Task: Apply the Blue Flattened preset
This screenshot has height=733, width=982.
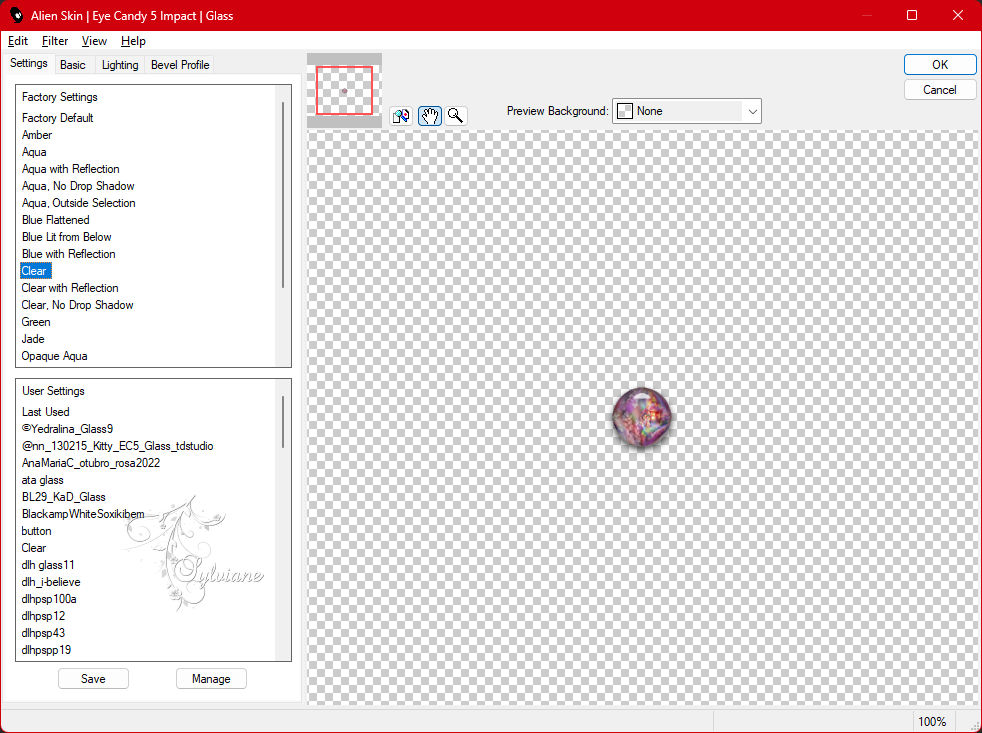Action: click(55, 220)
